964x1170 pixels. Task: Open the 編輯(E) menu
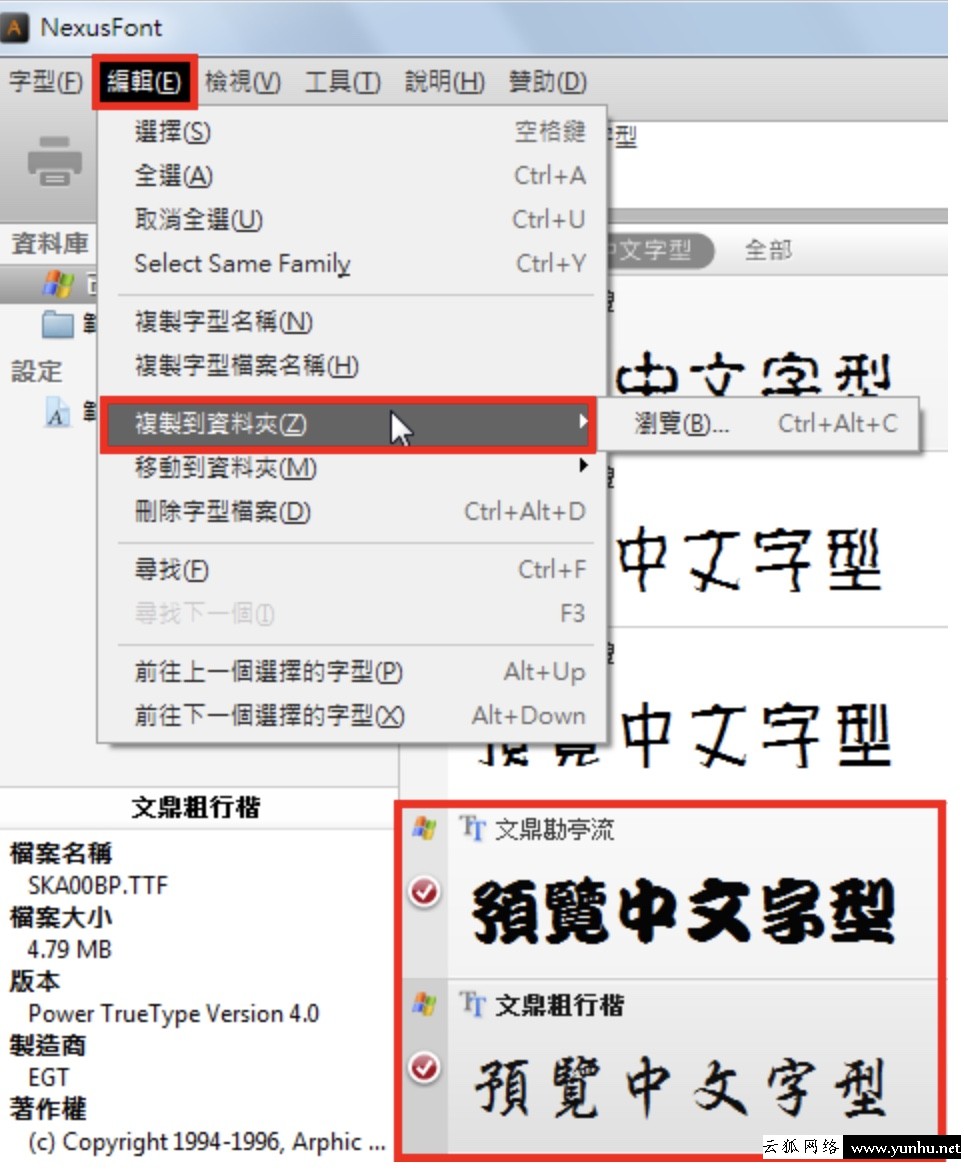(145, 81)
